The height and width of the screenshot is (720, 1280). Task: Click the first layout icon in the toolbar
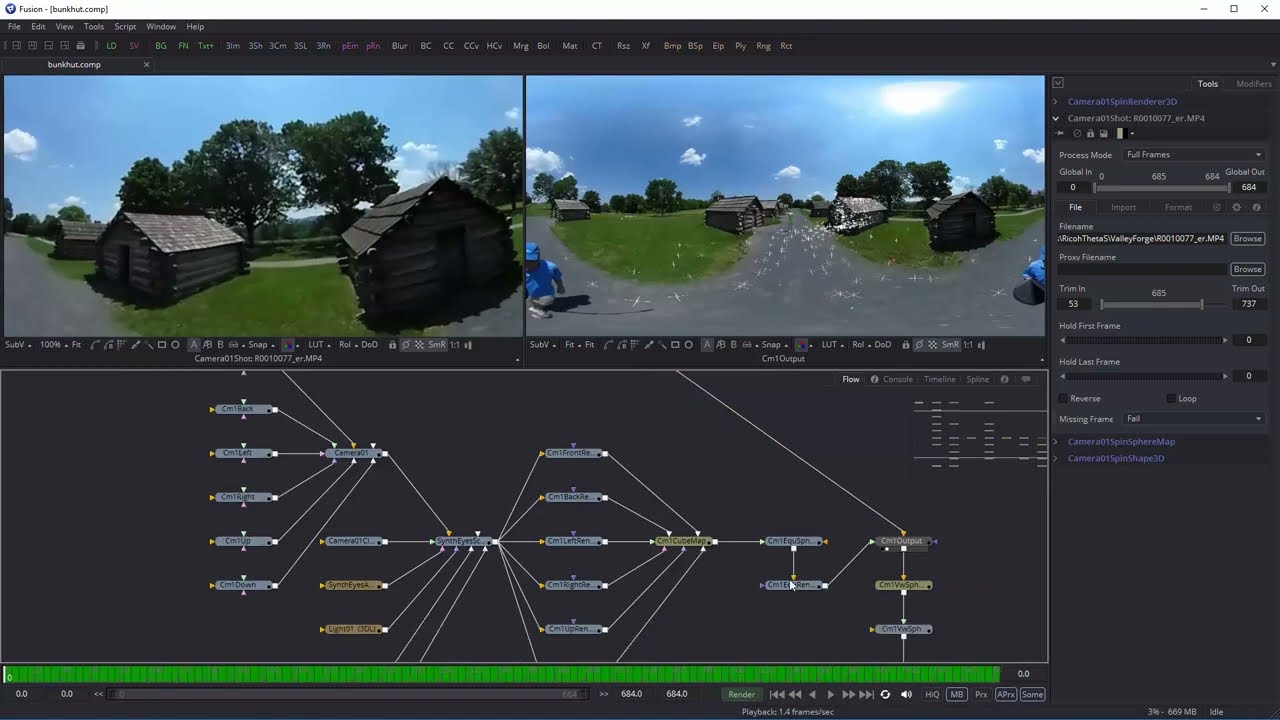coord(16,46)
